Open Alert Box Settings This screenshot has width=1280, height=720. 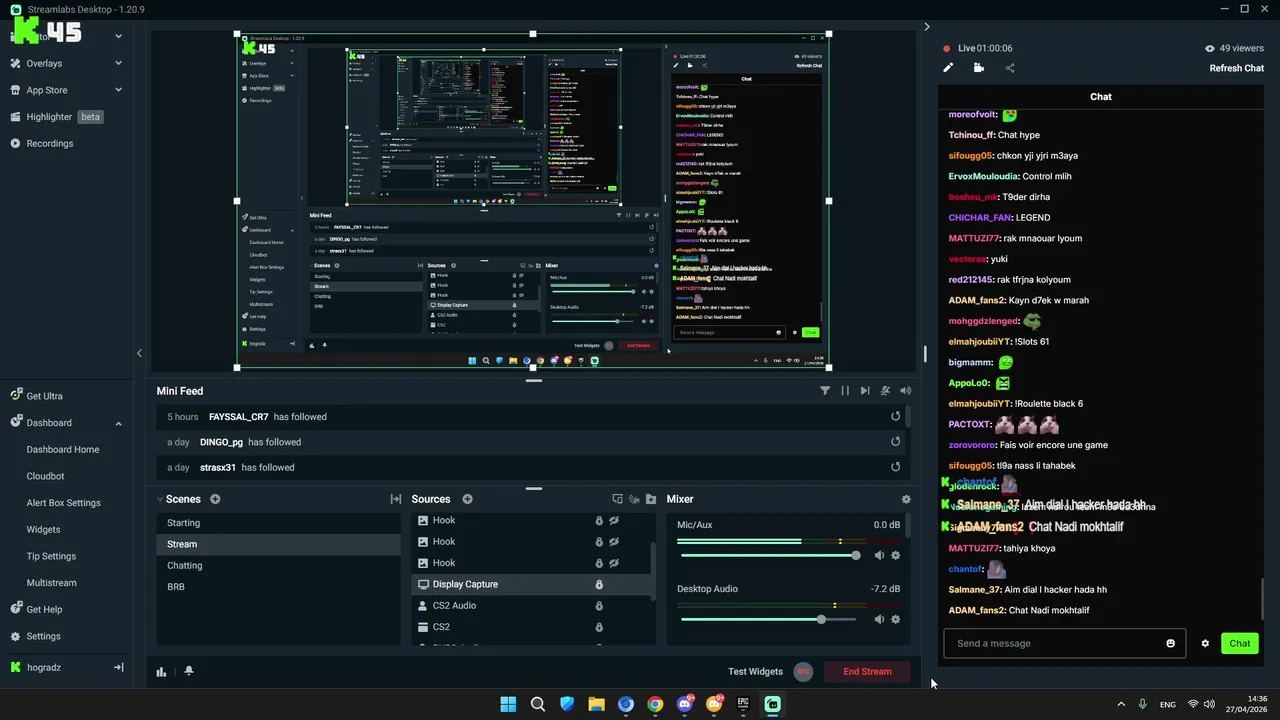(63, 503)
